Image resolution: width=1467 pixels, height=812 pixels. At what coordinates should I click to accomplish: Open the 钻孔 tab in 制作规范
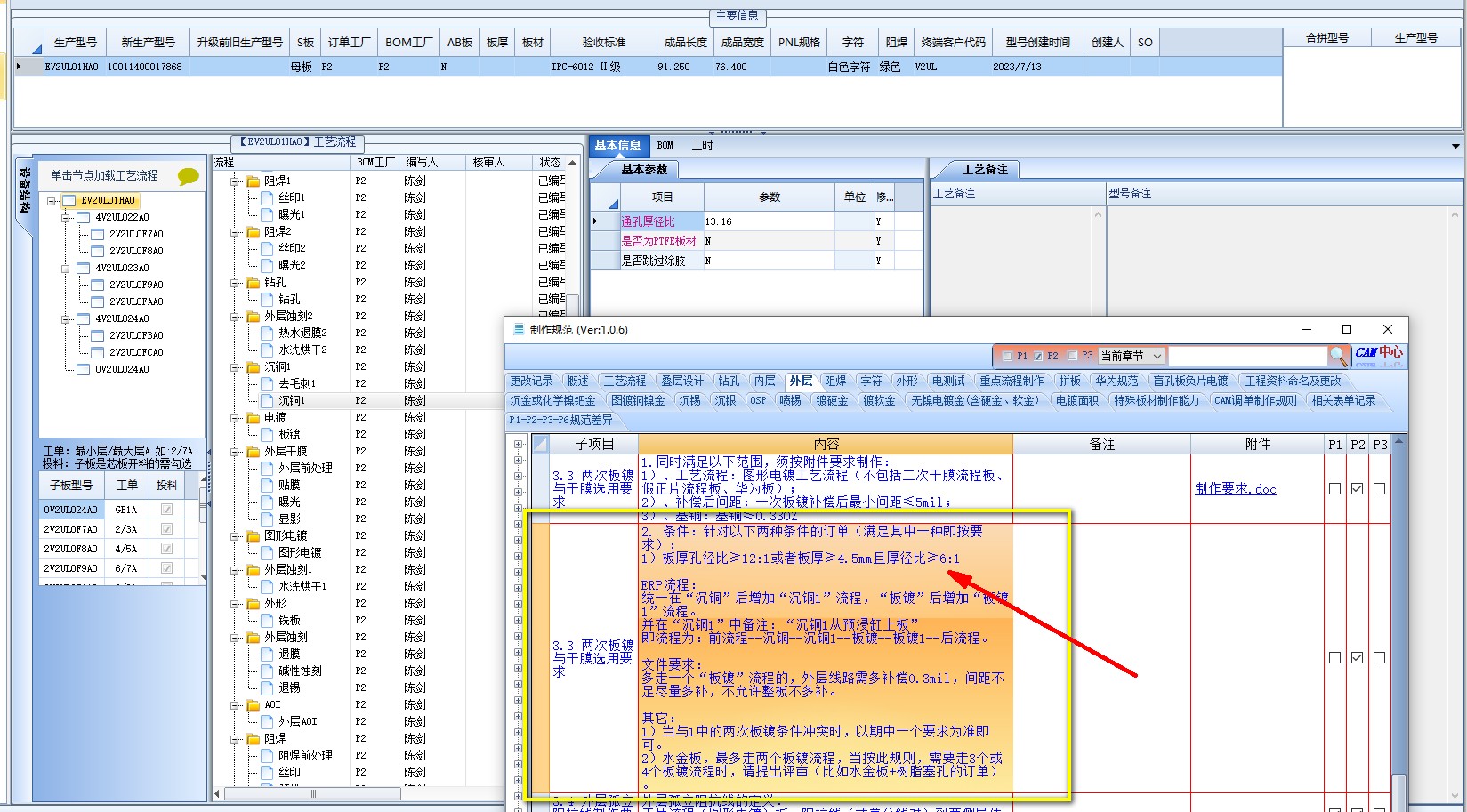(729, 381)
